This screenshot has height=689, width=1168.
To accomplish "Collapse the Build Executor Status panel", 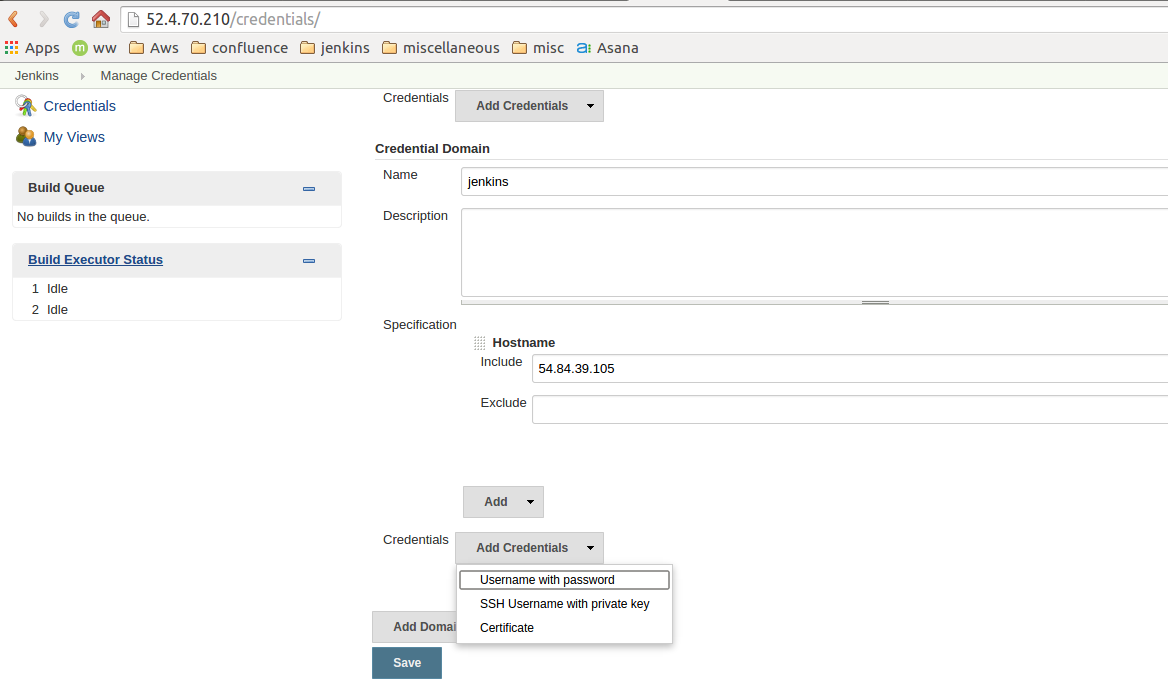I will click(309, 261).
